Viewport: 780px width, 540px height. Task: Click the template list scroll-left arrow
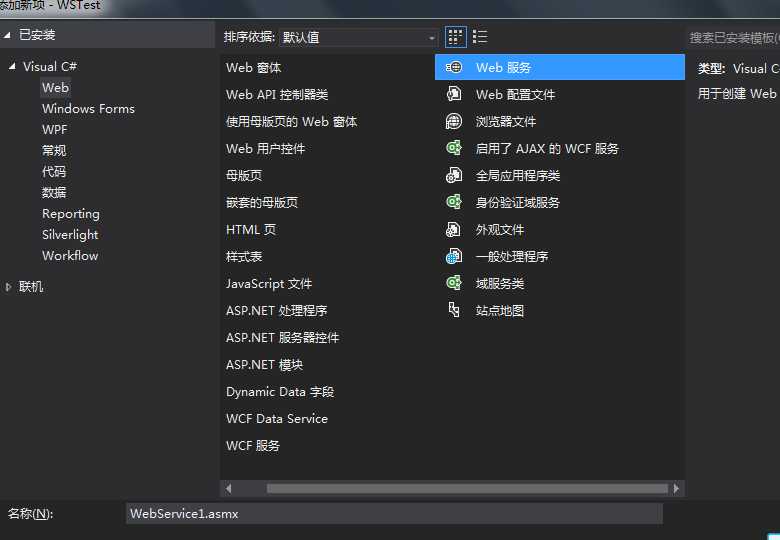click(228, 489)
